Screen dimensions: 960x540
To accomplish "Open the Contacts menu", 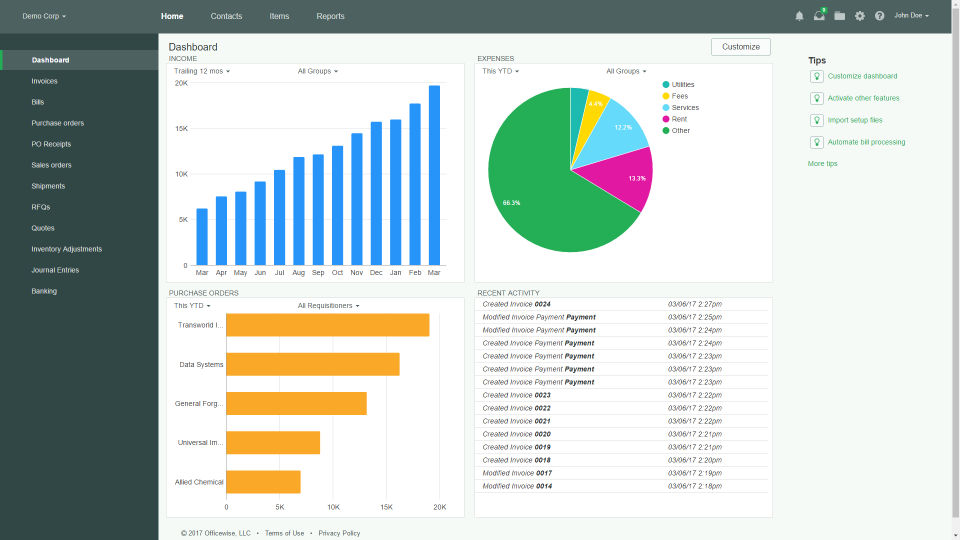I will 226,16.
